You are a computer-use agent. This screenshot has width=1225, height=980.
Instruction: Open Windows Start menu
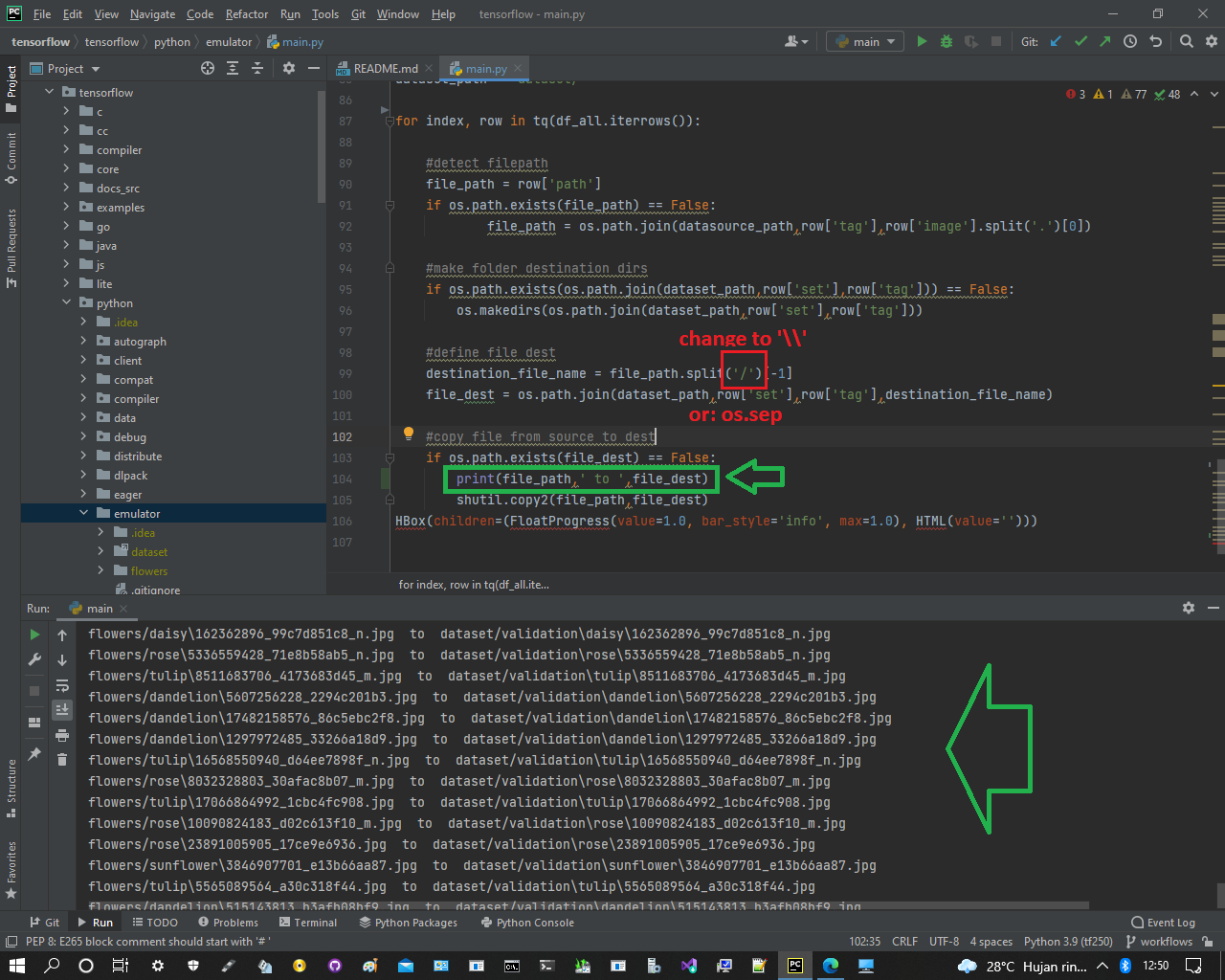[16, 966]
